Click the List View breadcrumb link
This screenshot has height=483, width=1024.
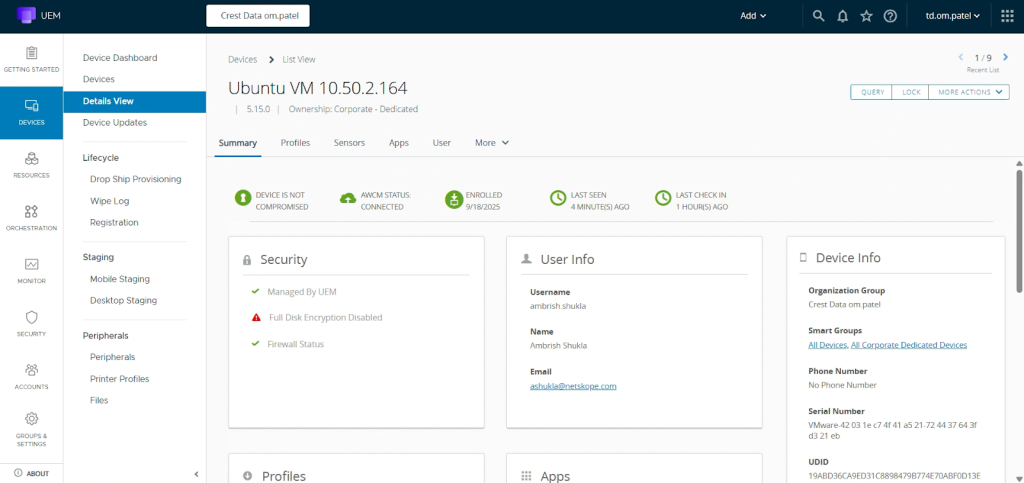pos(299,59)
